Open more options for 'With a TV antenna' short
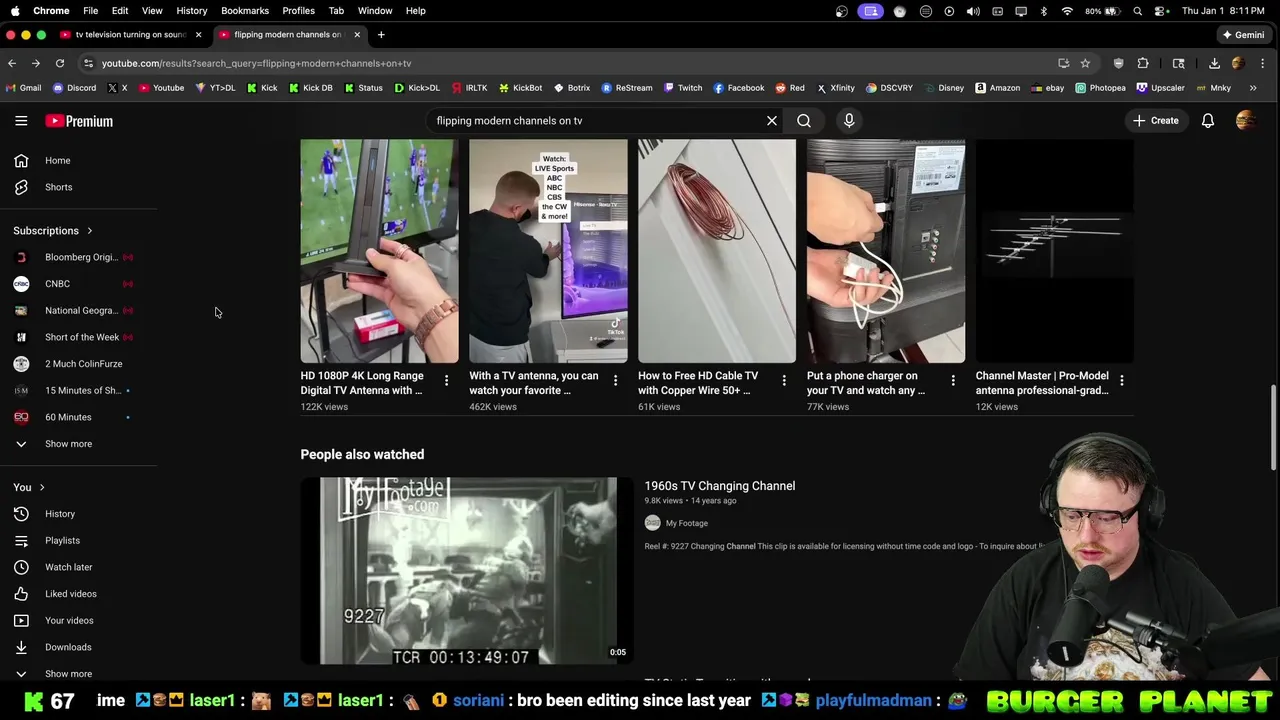This screenshot has width=1280, height=720. tap(616, 381)
